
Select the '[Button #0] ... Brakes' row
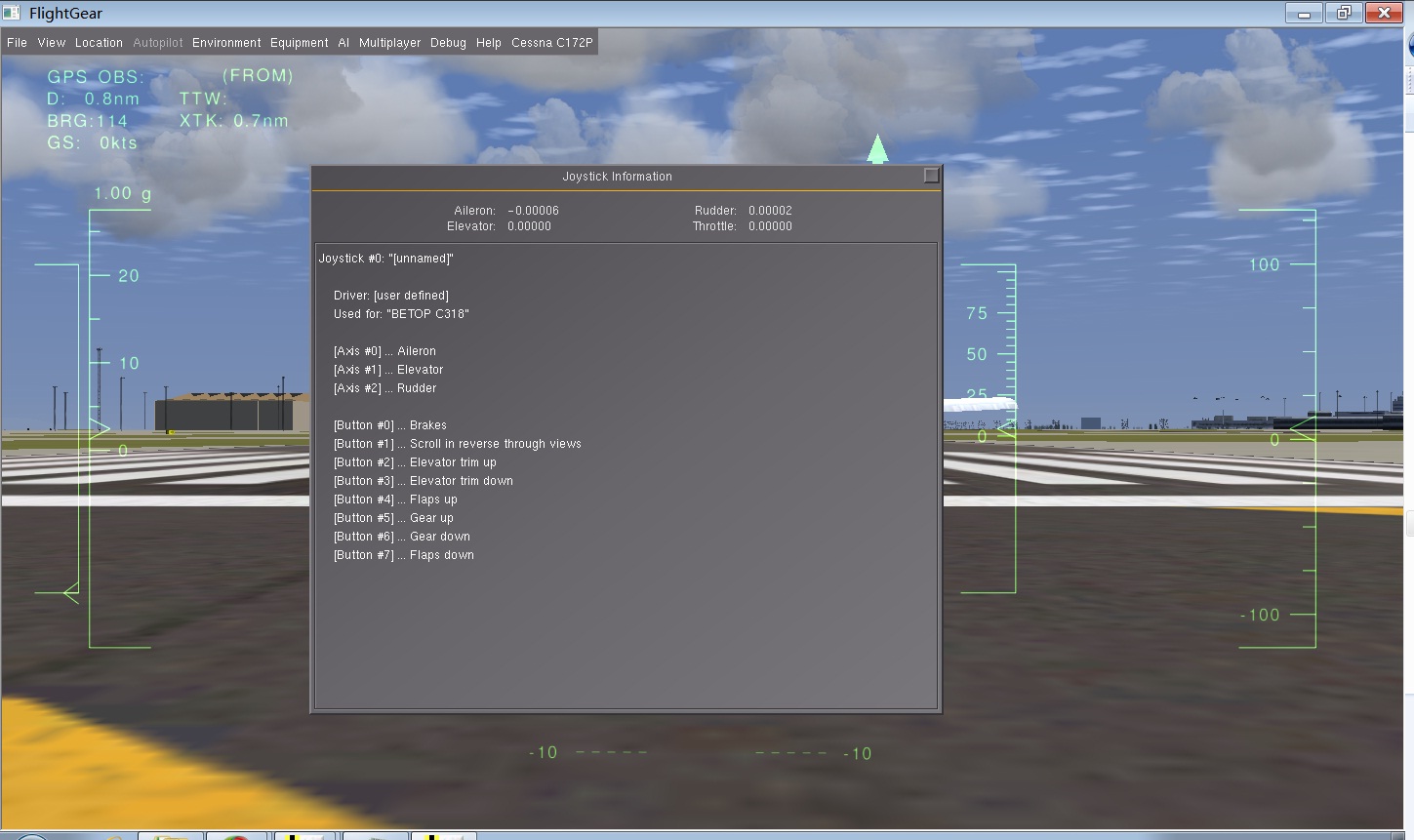[390, 425]
